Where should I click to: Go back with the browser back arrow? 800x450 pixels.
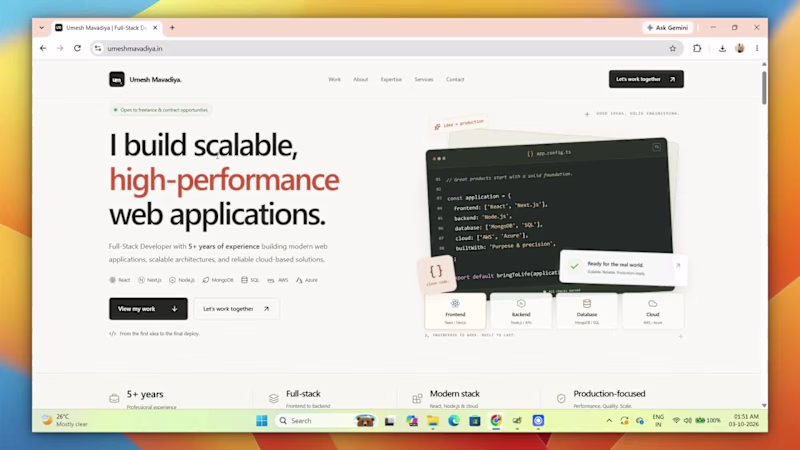pyautogui.click(x=43, y=48)
